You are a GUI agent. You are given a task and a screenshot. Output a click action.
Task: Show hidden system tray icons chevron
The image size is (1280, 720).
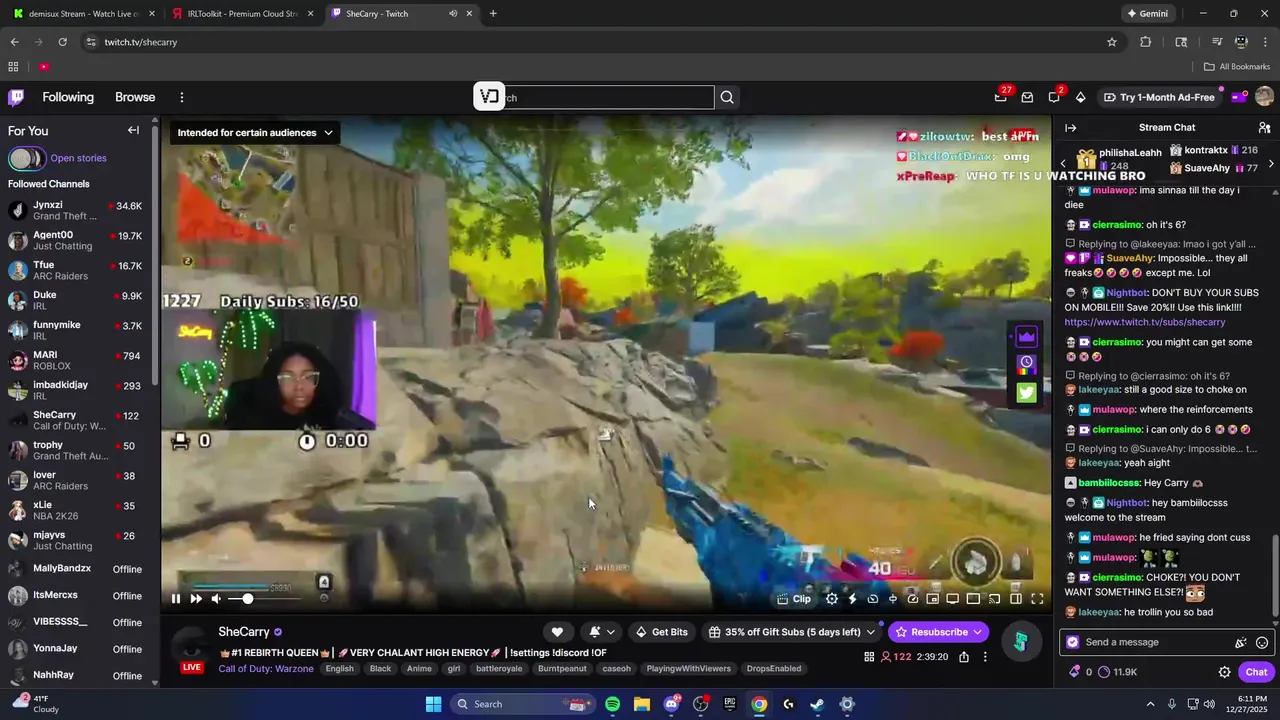1150,704
